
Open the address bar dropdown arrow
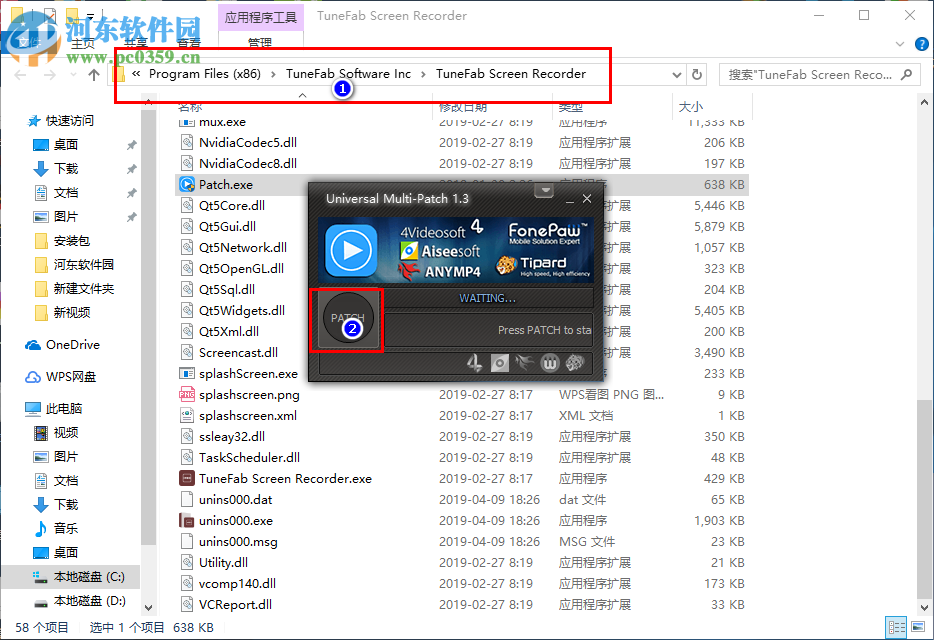(x=675, y=74)
